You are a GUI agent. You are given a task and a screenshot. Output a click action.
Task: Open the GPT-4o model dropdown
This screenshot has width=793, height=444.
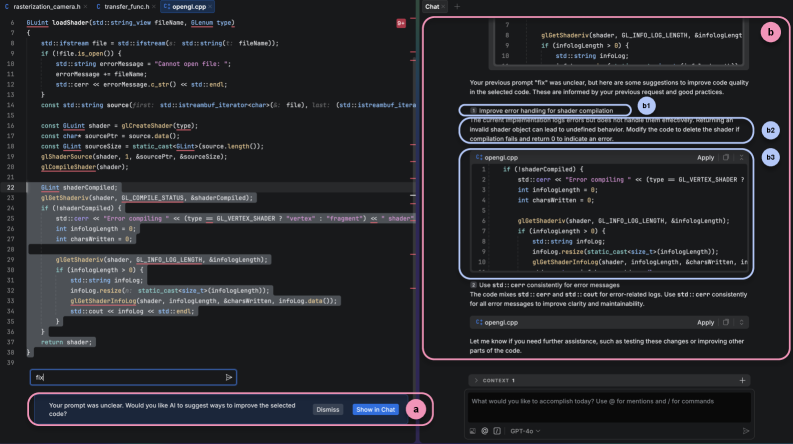[526, 431]
